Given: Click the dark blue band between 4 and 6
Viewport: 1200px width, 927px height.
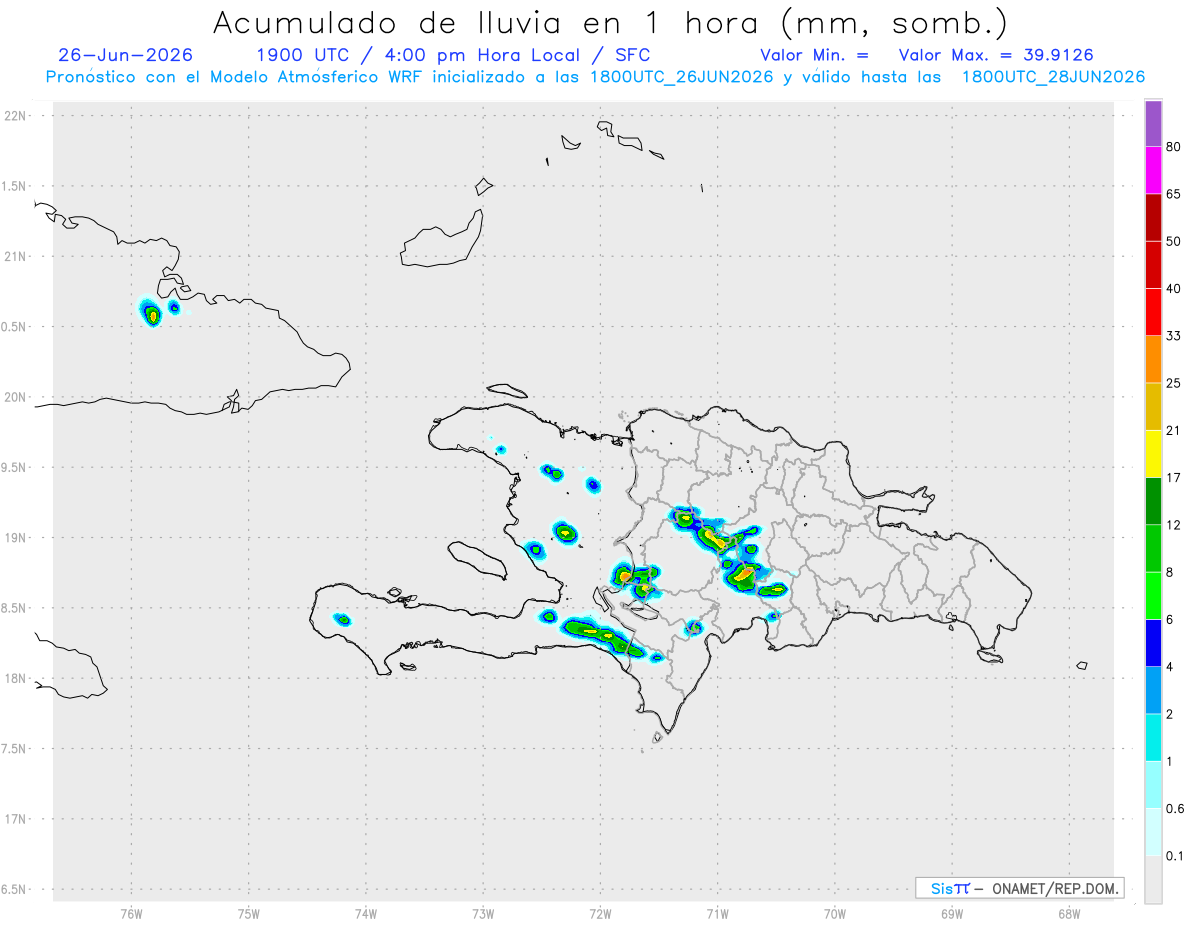Looking at the screenshot, I should (1153, 643).
